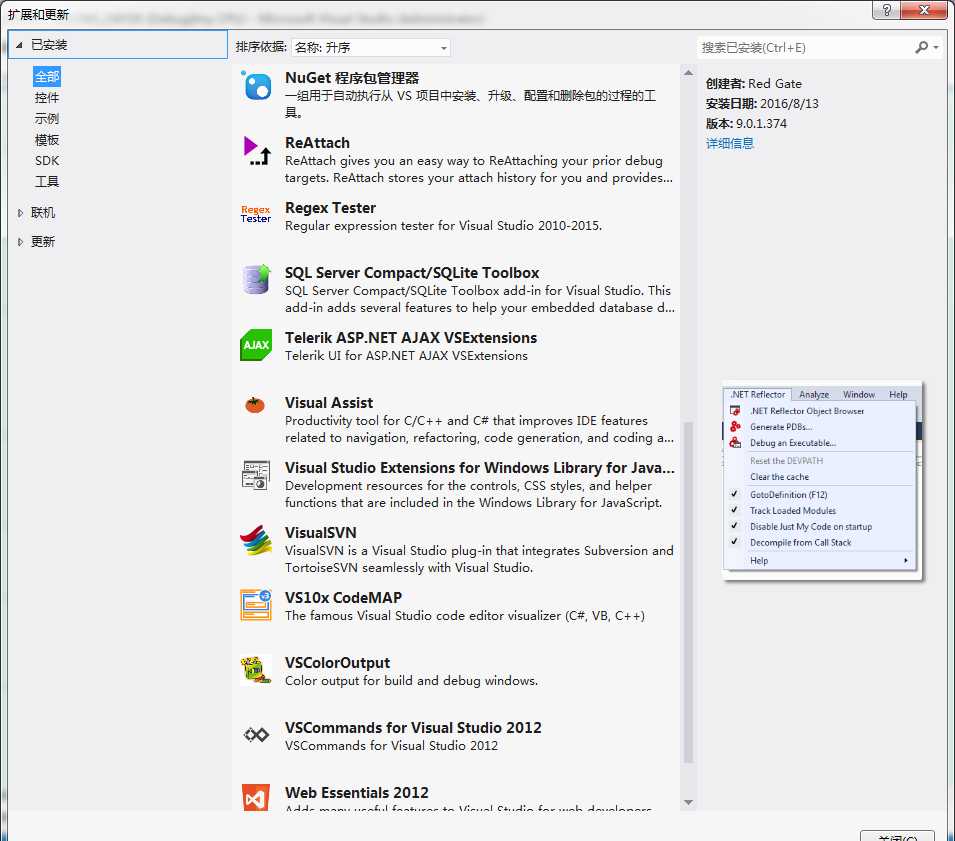This screenshot has width=955, height=841.
Task: Select the 工具 filter
Action: [x=47, y=181]
